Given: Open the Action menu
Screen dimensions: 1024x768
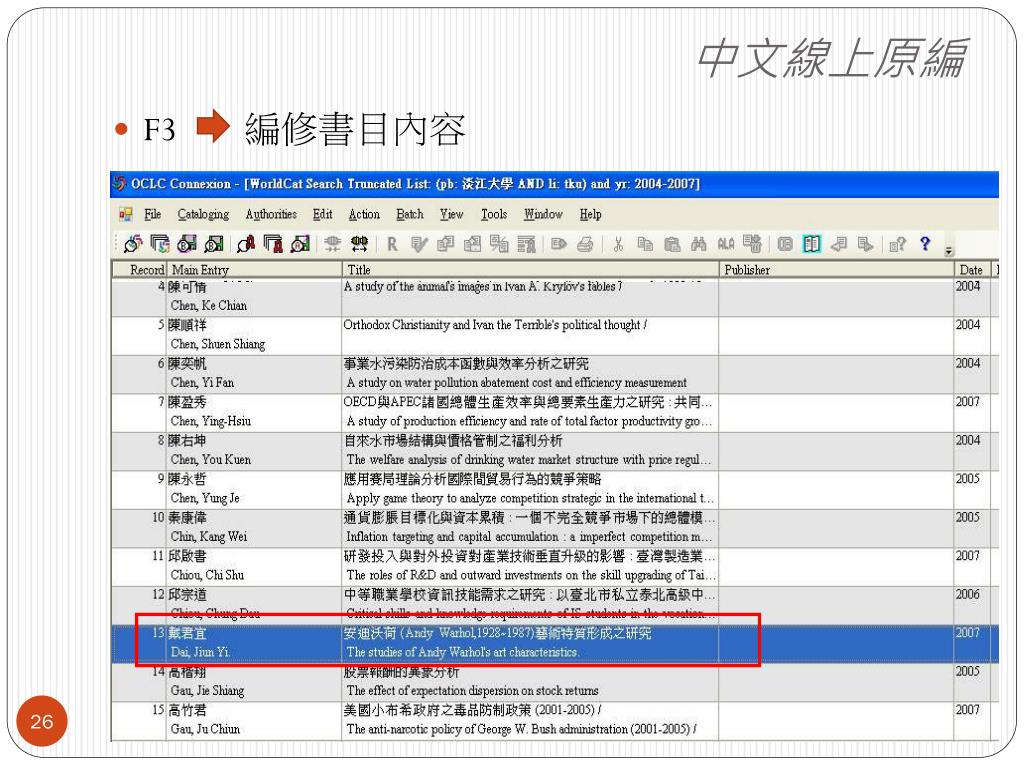Looking at the screenshot, I should (x=364, y=214).
